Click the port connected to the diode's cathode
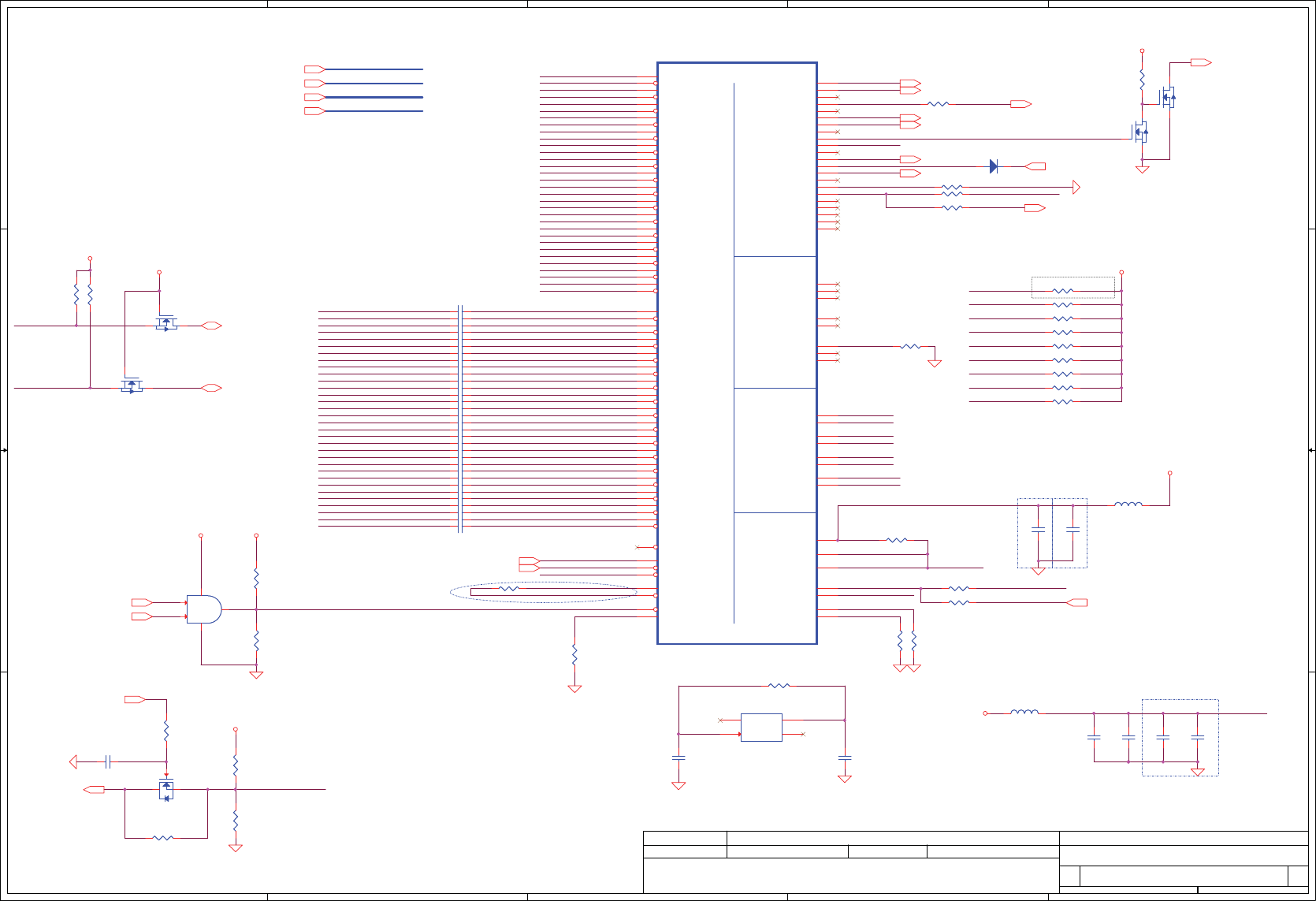This screenshot has width=1316, height=901. click(1035, 166)
